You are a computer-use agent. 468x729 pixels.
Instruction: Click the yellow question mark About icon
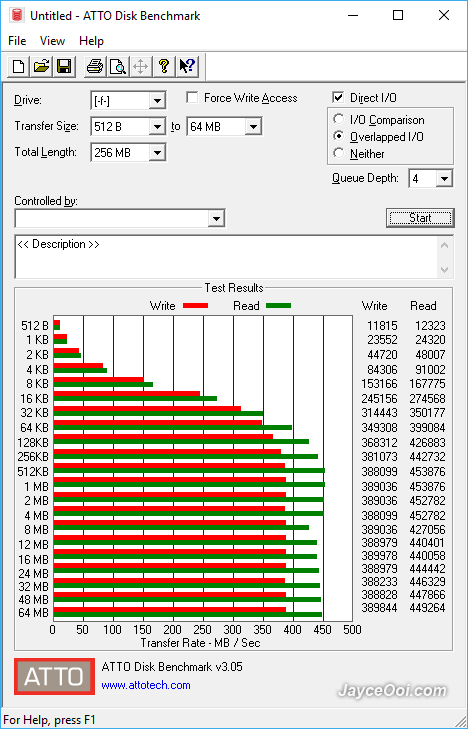pos(164,66)
